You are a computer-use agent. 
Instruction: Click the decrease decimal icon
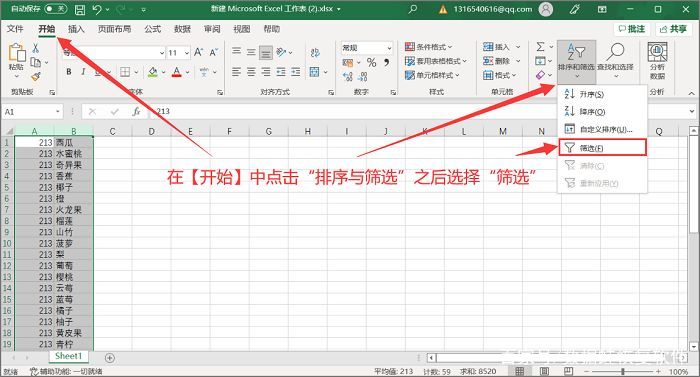tap(362, 76)
